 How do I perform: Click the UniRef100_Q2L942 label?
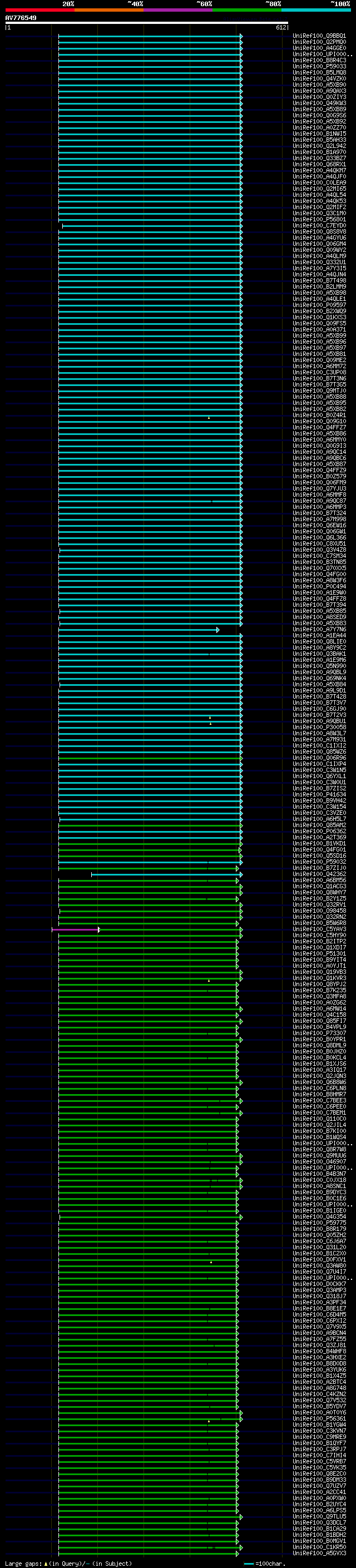tap(319, 146)
